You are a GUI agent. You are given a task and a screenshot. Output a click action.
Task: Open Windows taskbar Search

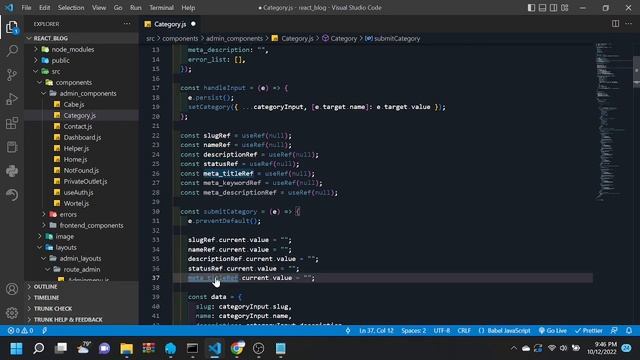point(39,348)
